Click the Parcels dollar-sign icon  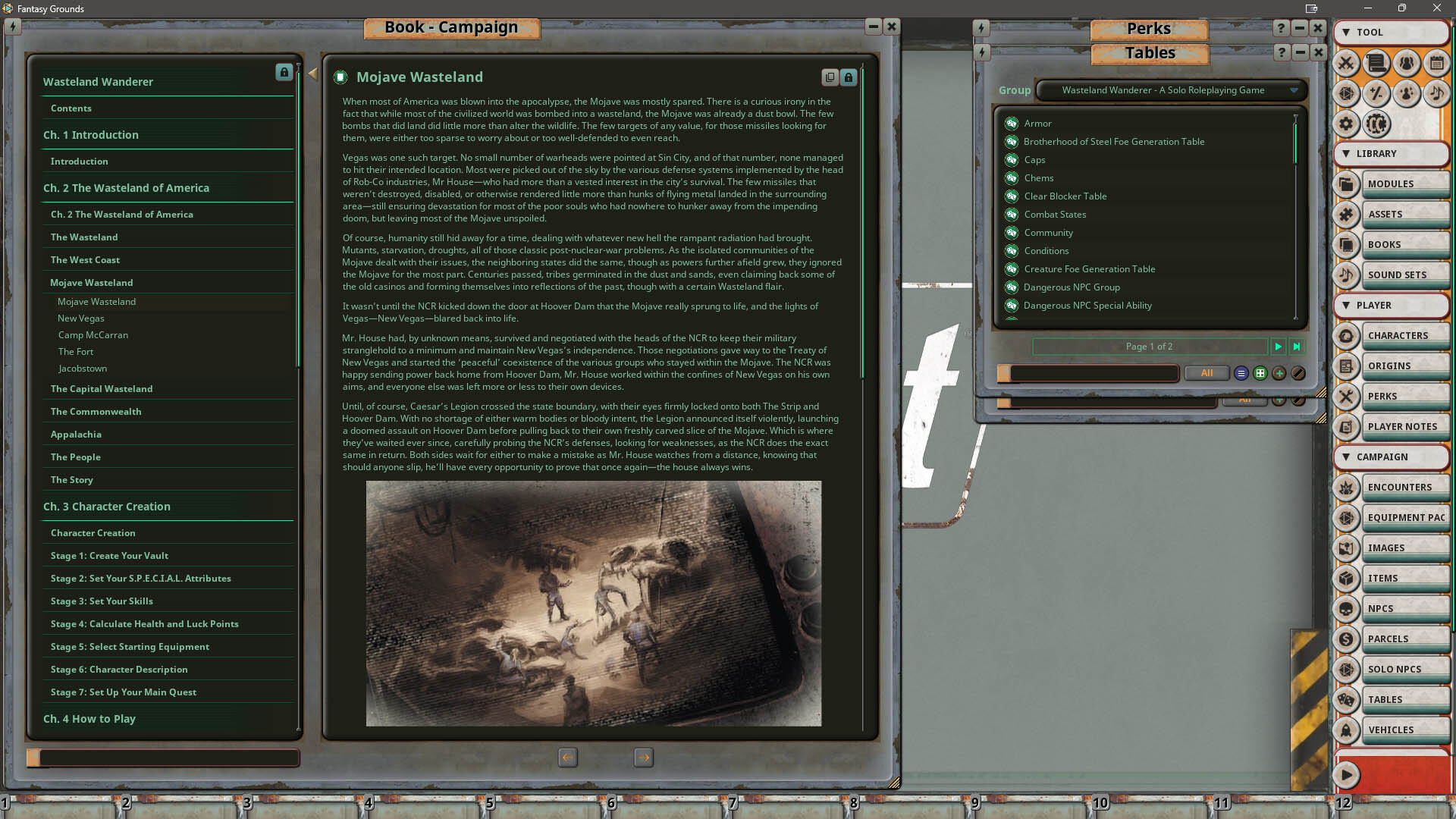(x=1346, y=639)
